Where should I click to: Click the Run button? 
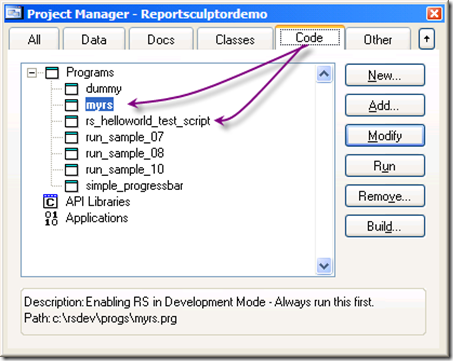[385, 166]
